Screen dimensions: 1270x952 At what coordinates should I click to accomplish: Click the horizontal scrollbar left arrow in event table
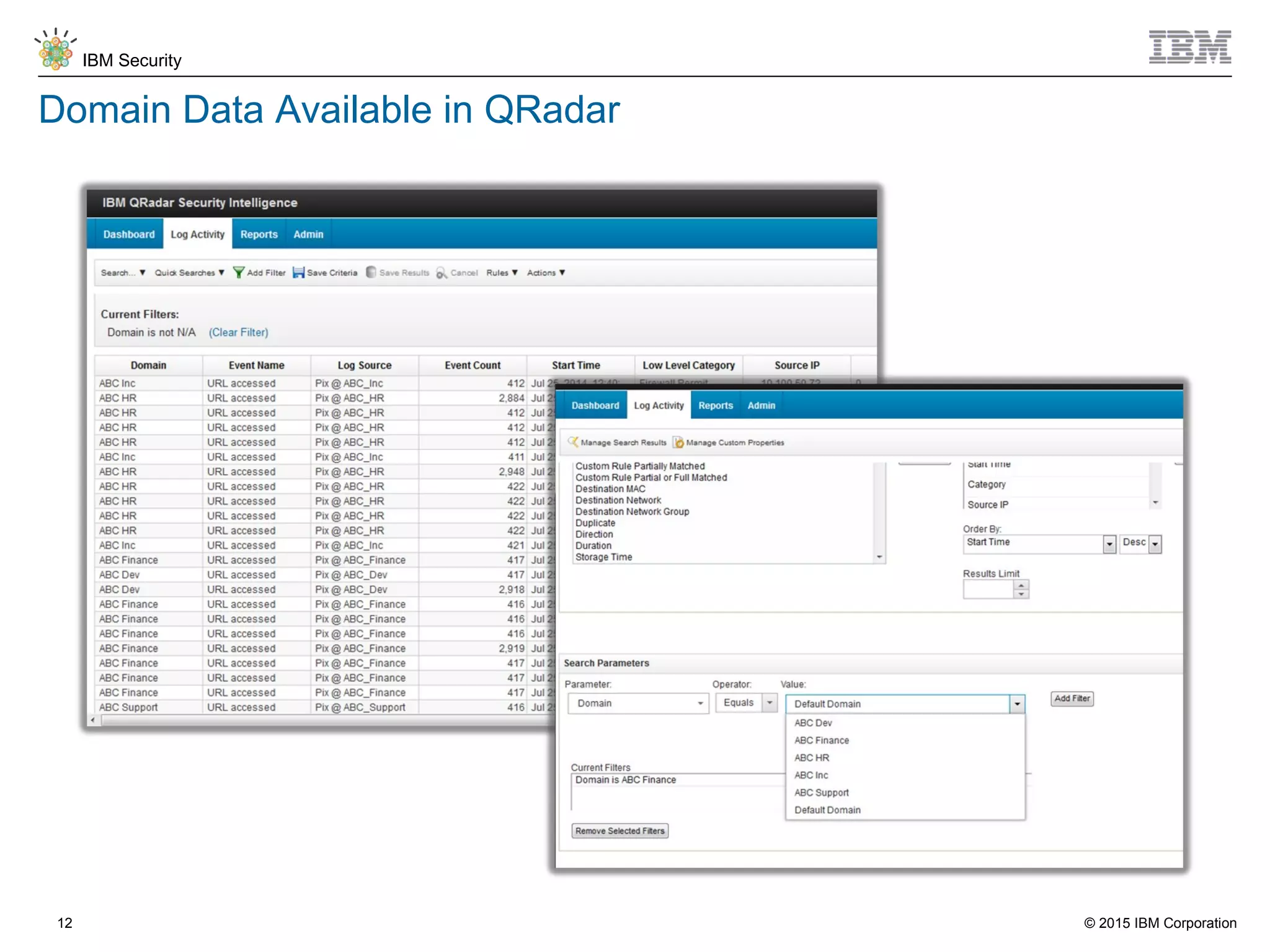(x=93, y=720)
